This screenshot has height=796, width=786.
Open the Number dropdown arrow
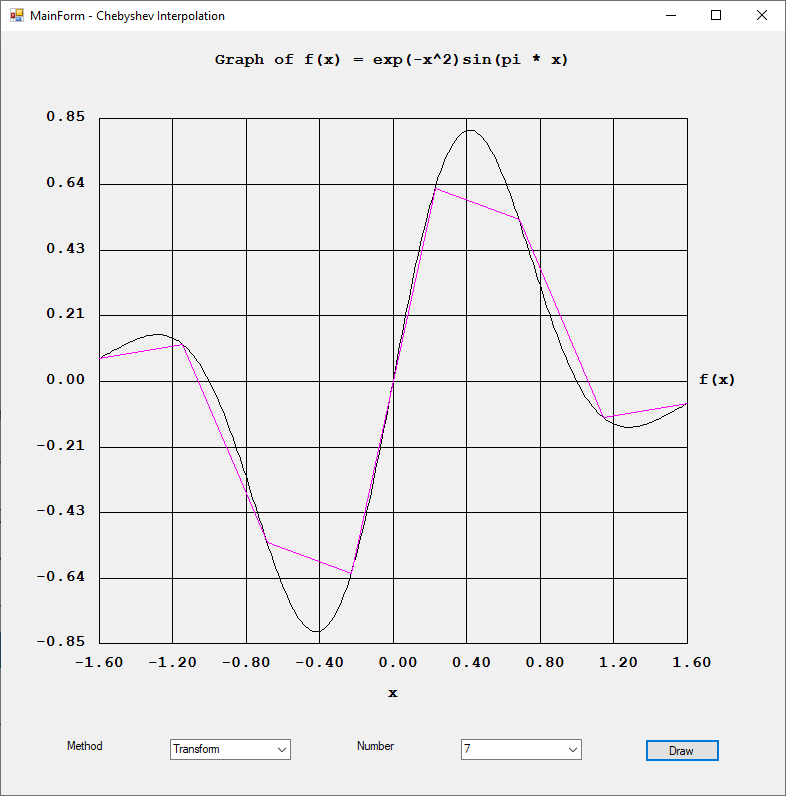pyautogui.click(x=573, y=749)
